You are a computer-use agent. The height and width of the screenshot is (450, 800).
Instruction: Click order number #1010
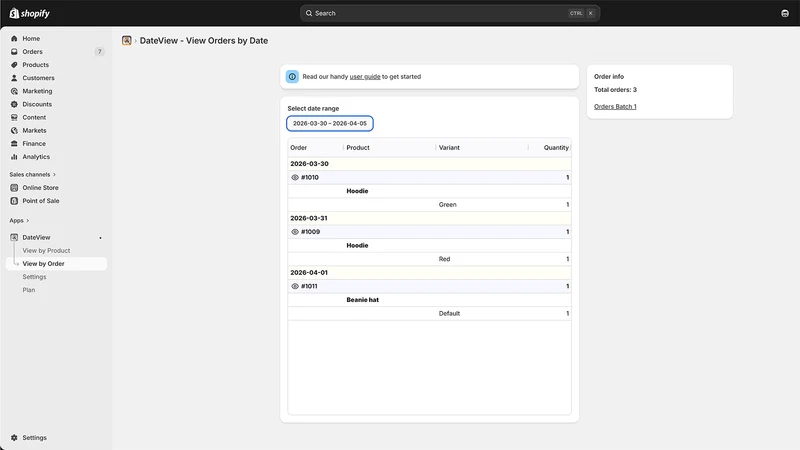[310, 178]
